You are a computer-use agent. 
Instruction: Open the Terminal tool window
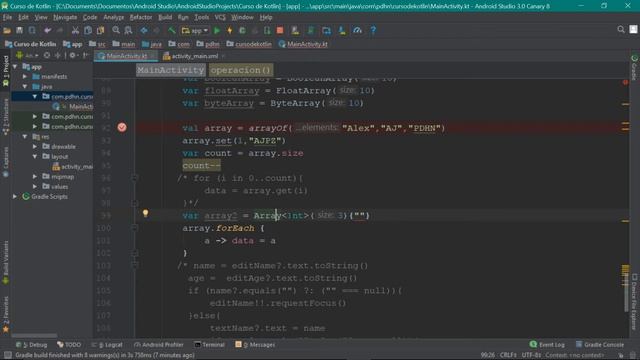click(209, 345)
